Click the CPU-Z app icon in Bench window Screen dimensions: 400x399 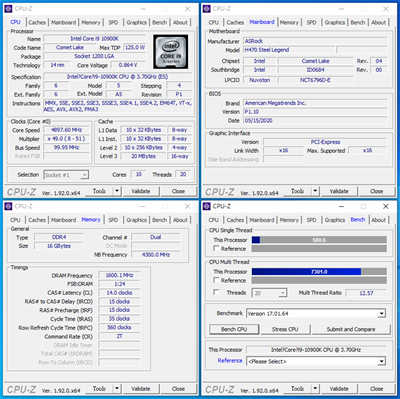coord(207,206)
